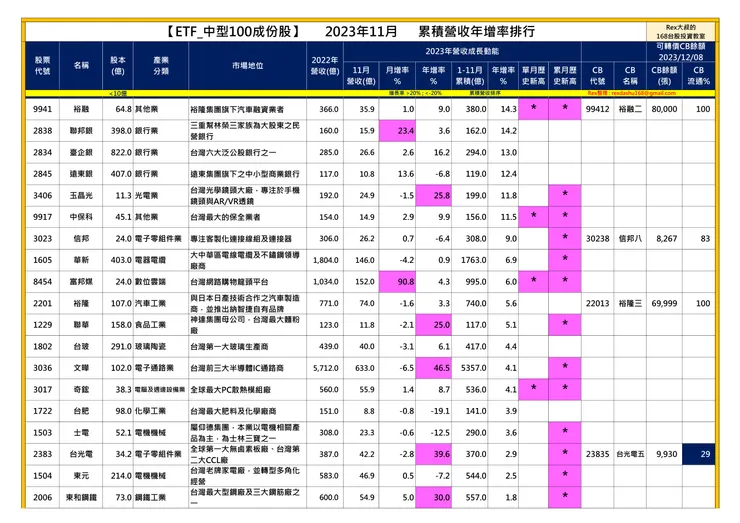The width and height of the screenshot is (740, 523).
Task: Select stock code 1605
Action: point(42,260)
